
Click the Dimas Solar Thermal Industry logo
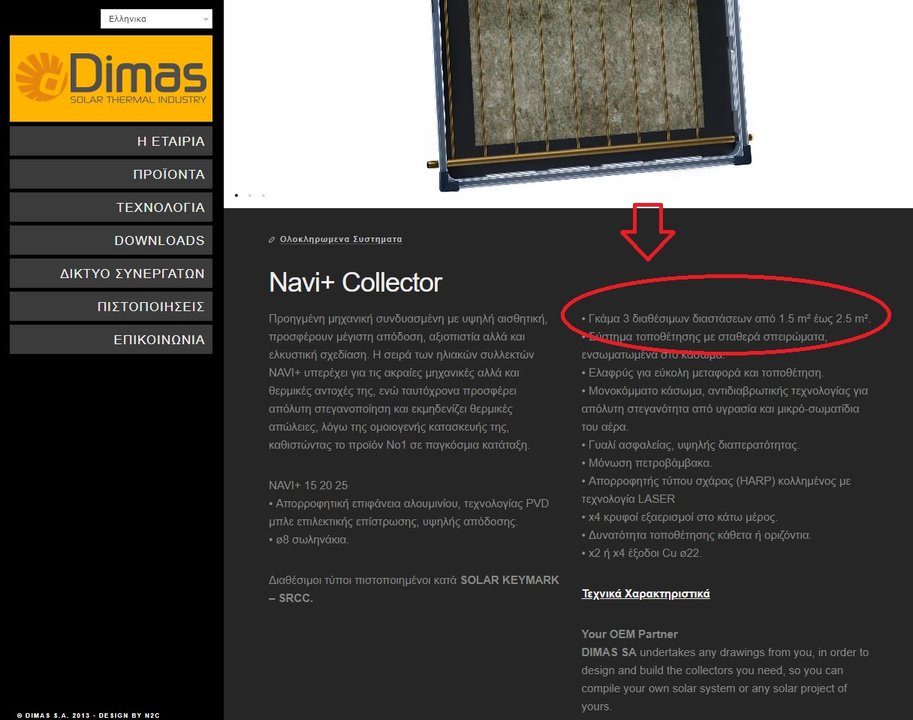tap(111, 79)
